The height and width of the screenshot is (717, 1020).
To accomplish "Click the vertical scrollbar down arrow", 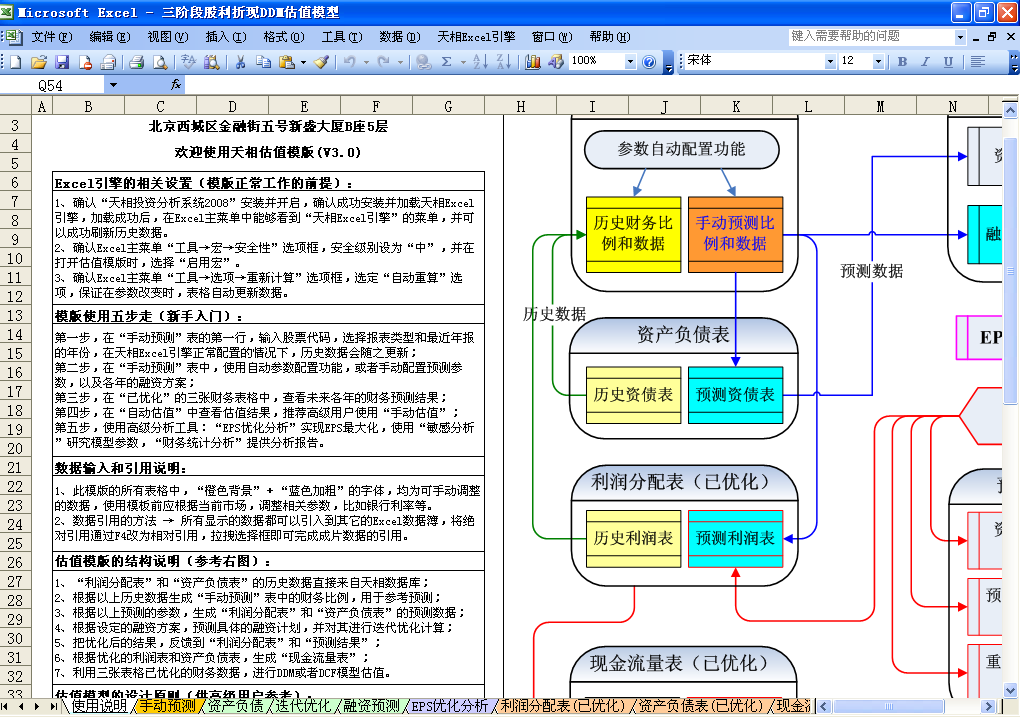I will coord(1010,691).
